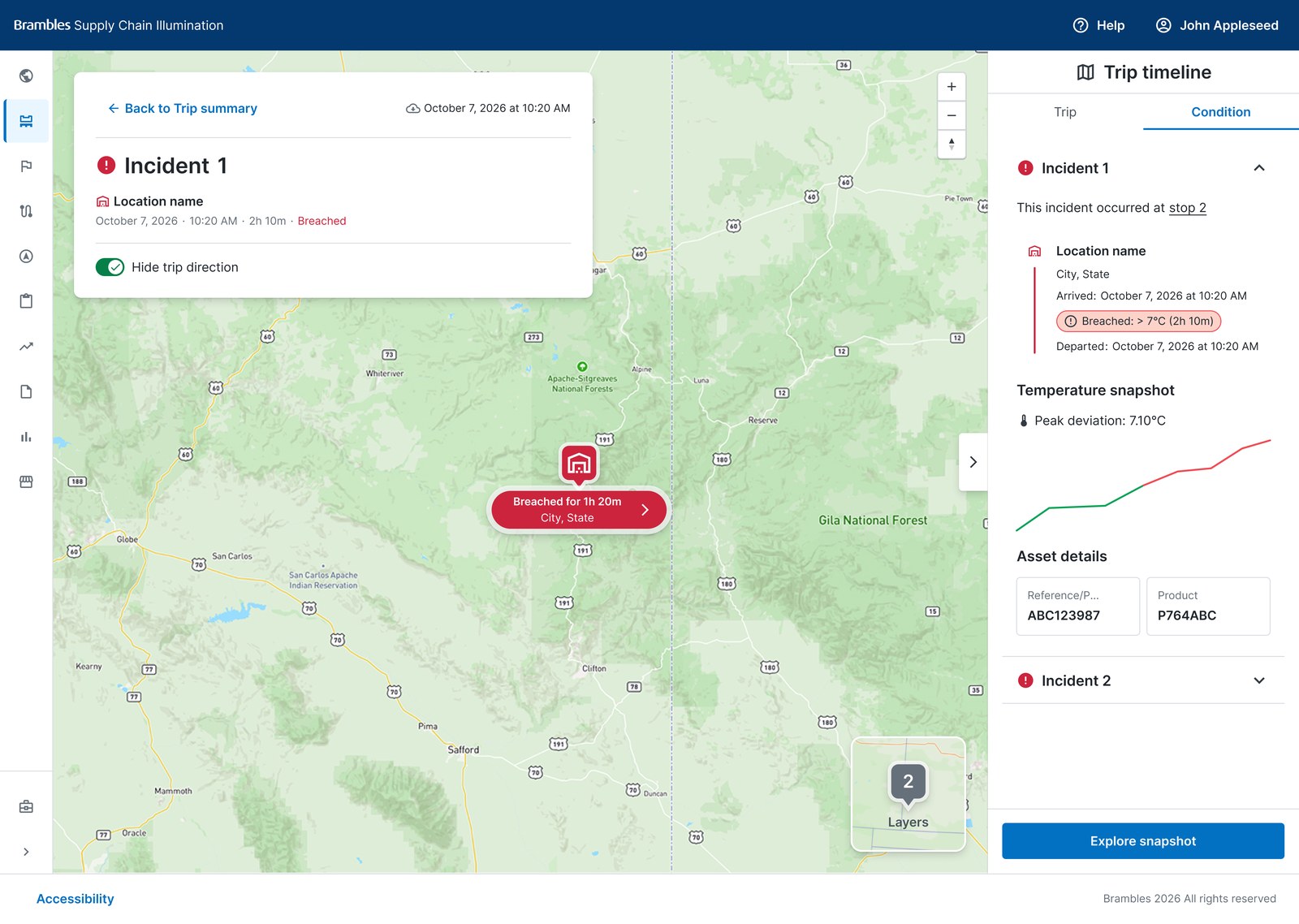This screenshot has width=1299, height=924.
Task: Open the map Layers thumbnail
Action: tap(908, 794)
